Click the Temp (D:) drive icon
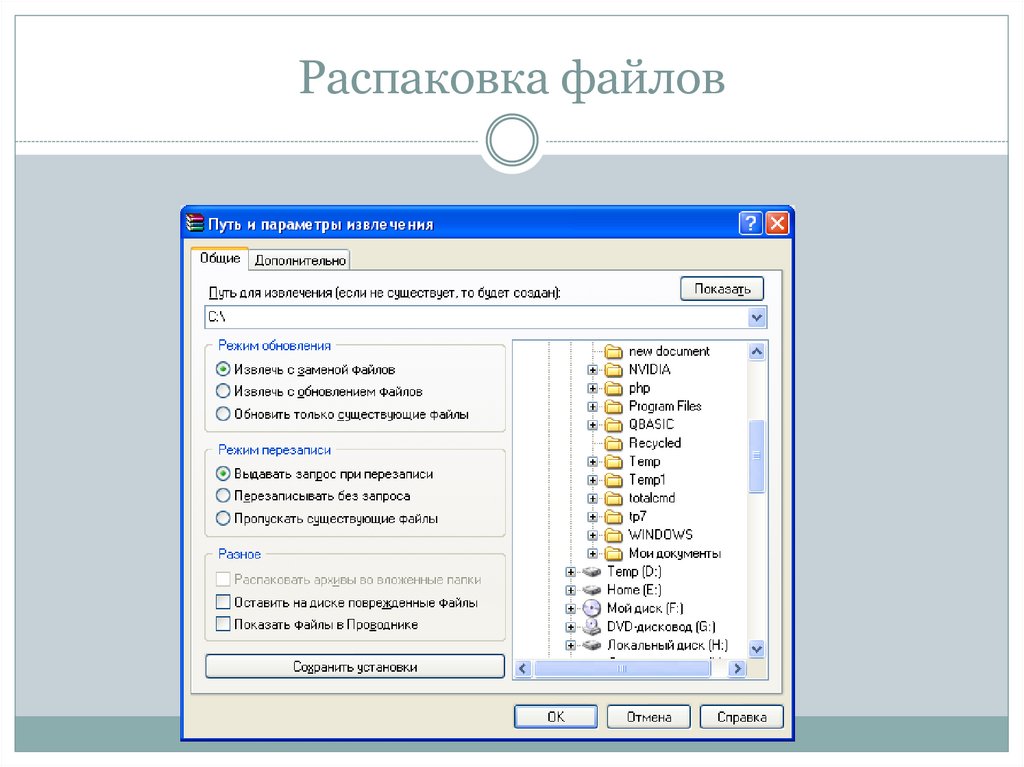1024x767 pixels. click(592, 572)
